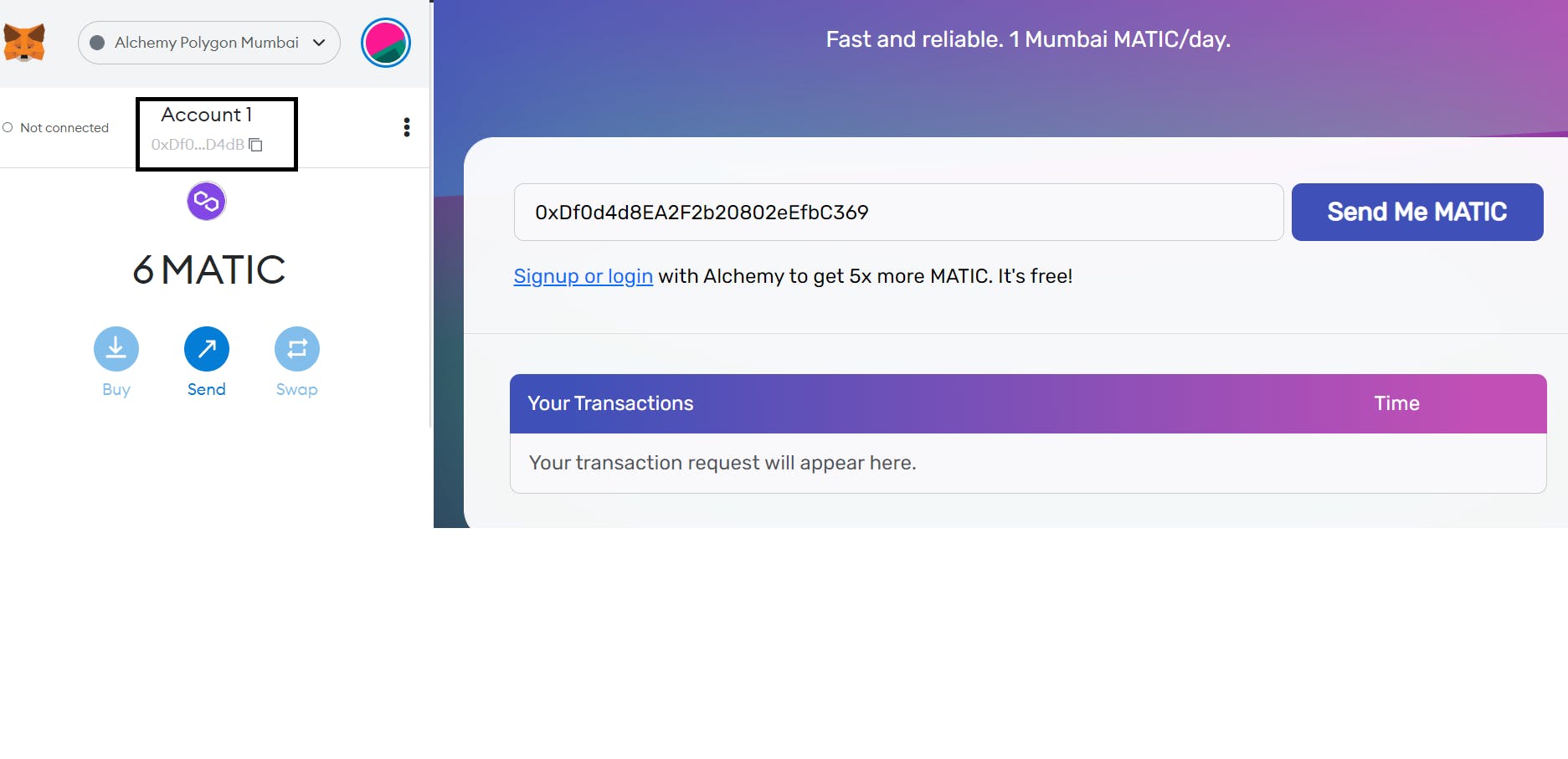Viewport: 1568px width, 759px height.
Task: Click the Send label
Action: [x=207, y=390]
